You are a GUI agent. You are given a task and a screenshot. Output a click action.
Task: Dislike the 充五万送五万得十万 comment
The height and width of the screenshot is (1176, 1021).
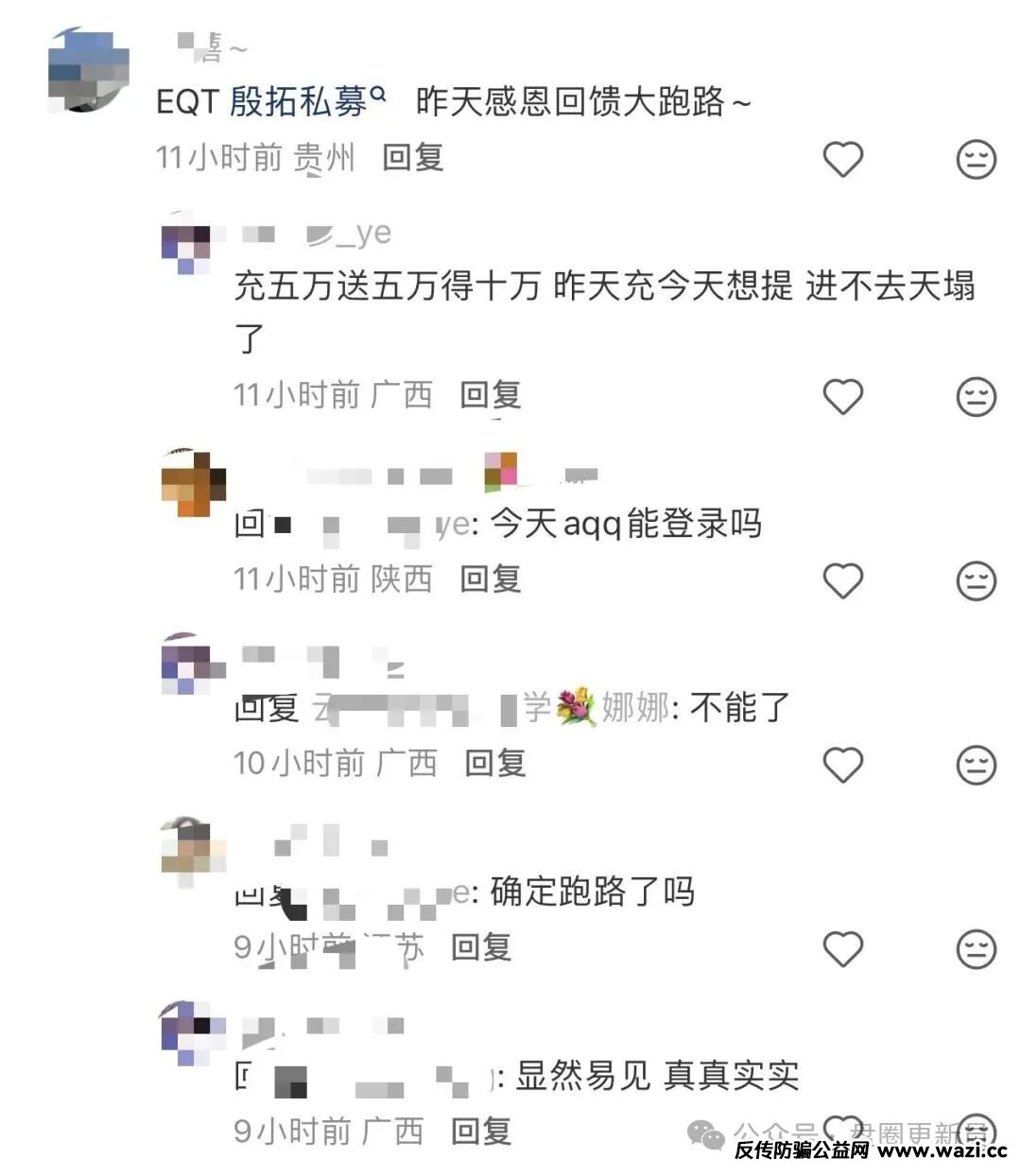click(x=976, y=396)
